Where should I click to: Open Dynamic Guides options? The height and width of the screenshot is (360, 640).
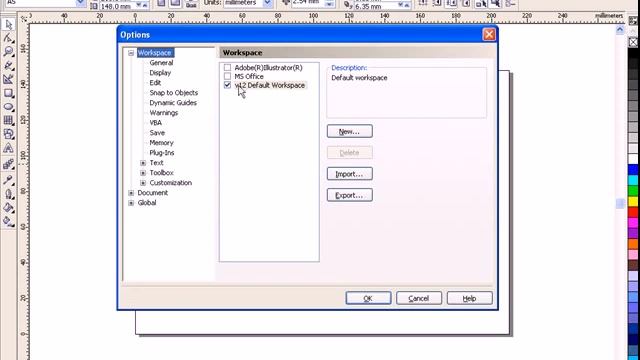(173, 103)
